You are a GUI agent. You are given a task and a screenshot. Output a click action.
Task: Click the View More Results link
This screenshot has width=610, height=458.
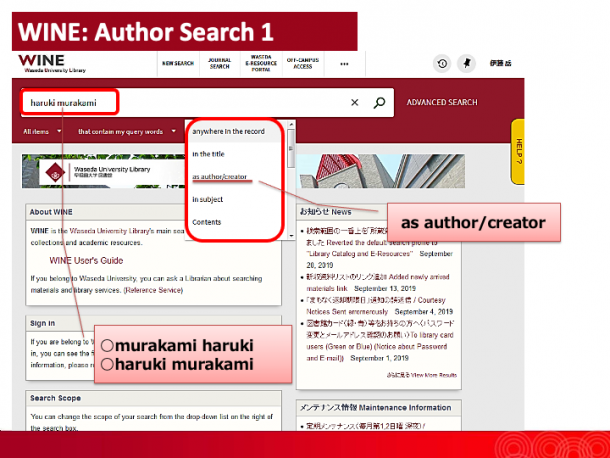[422, 375]
